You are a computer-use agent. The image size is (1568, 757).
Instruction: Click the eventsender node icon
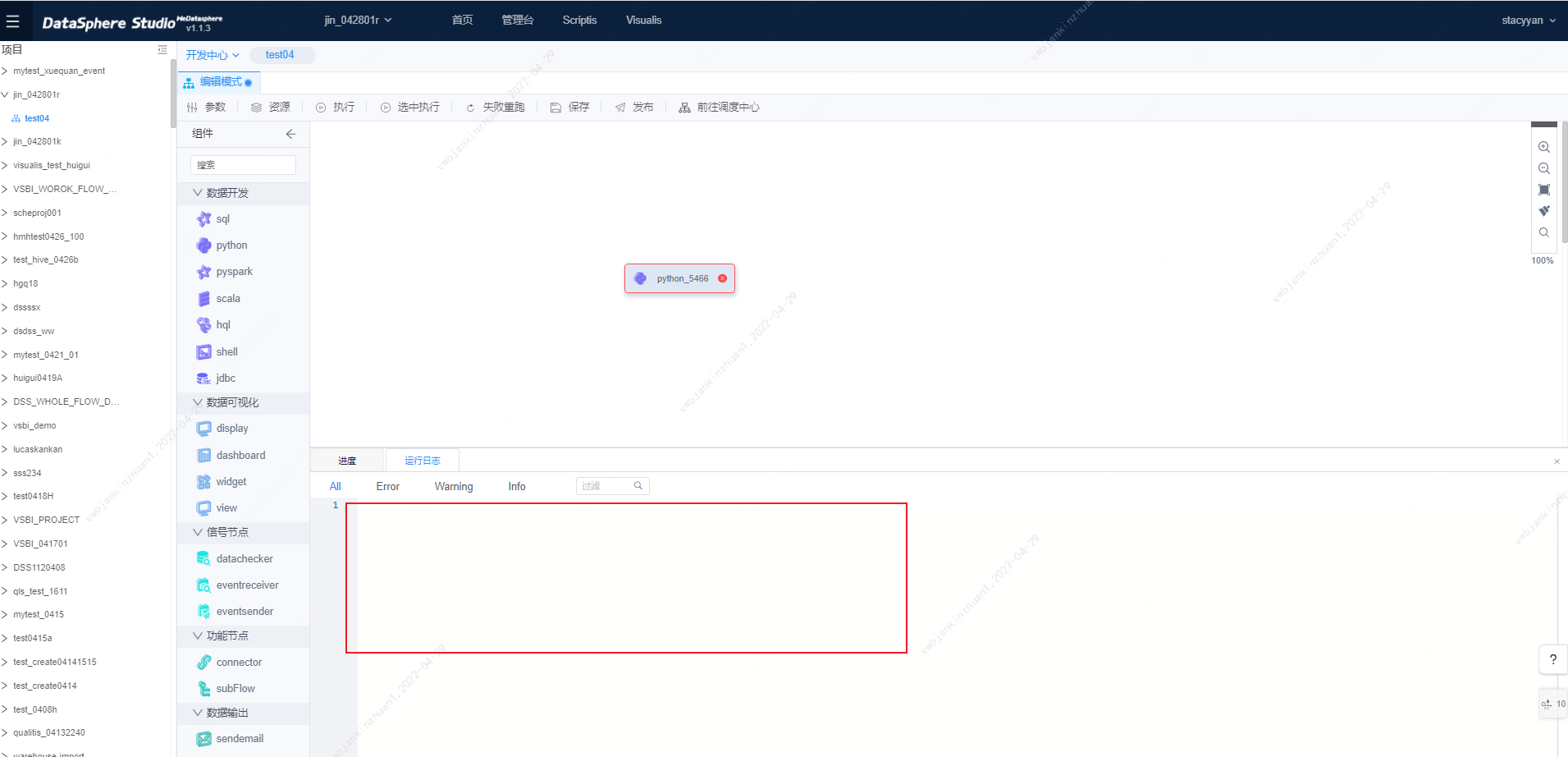tap(204, 612)
